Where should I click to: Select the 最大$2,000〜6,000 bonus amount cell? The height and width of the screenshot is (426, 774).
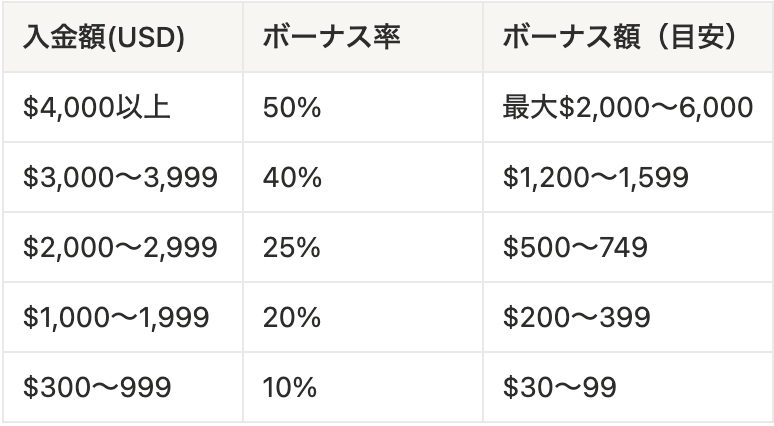point(627,107)
